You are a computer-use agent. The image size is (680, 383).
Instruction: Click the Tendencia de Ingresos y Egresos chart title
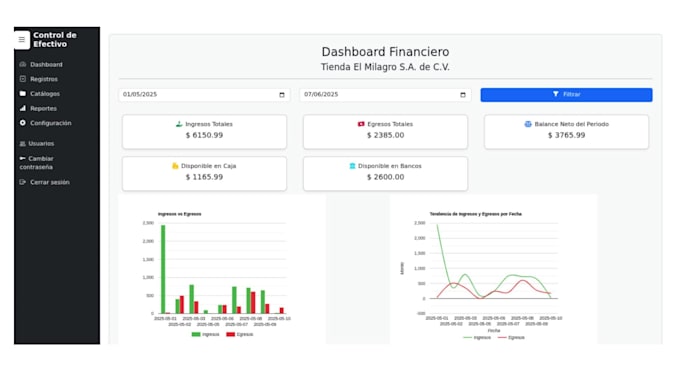[476, 214]
